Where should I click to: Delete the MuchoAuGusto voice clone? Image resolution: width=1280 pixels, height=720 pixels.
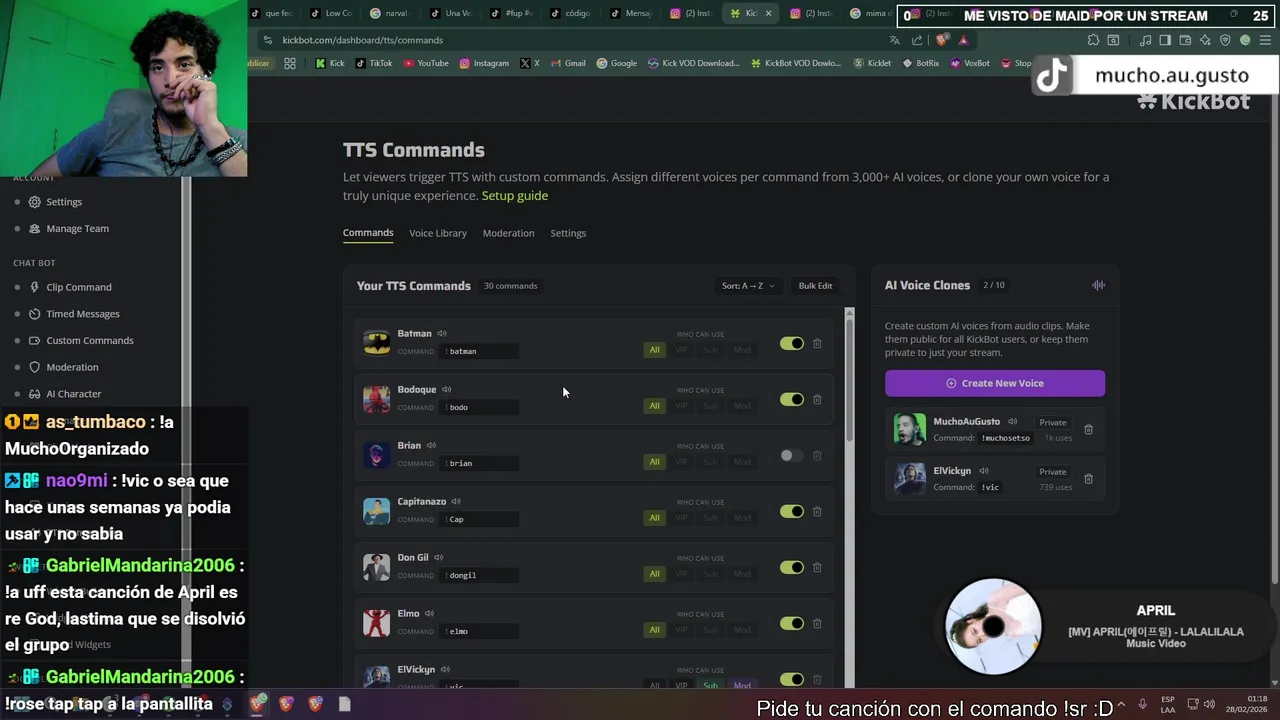click(x=1089, y=430)
